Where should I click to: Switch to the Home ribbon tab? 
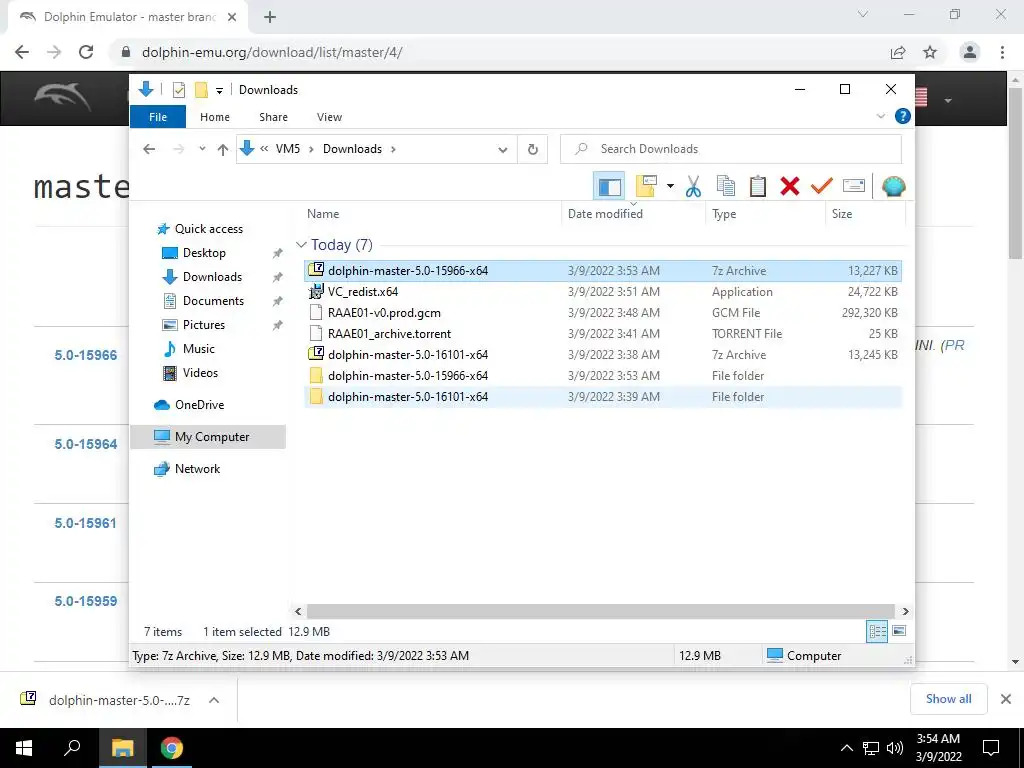coord(215,117)
